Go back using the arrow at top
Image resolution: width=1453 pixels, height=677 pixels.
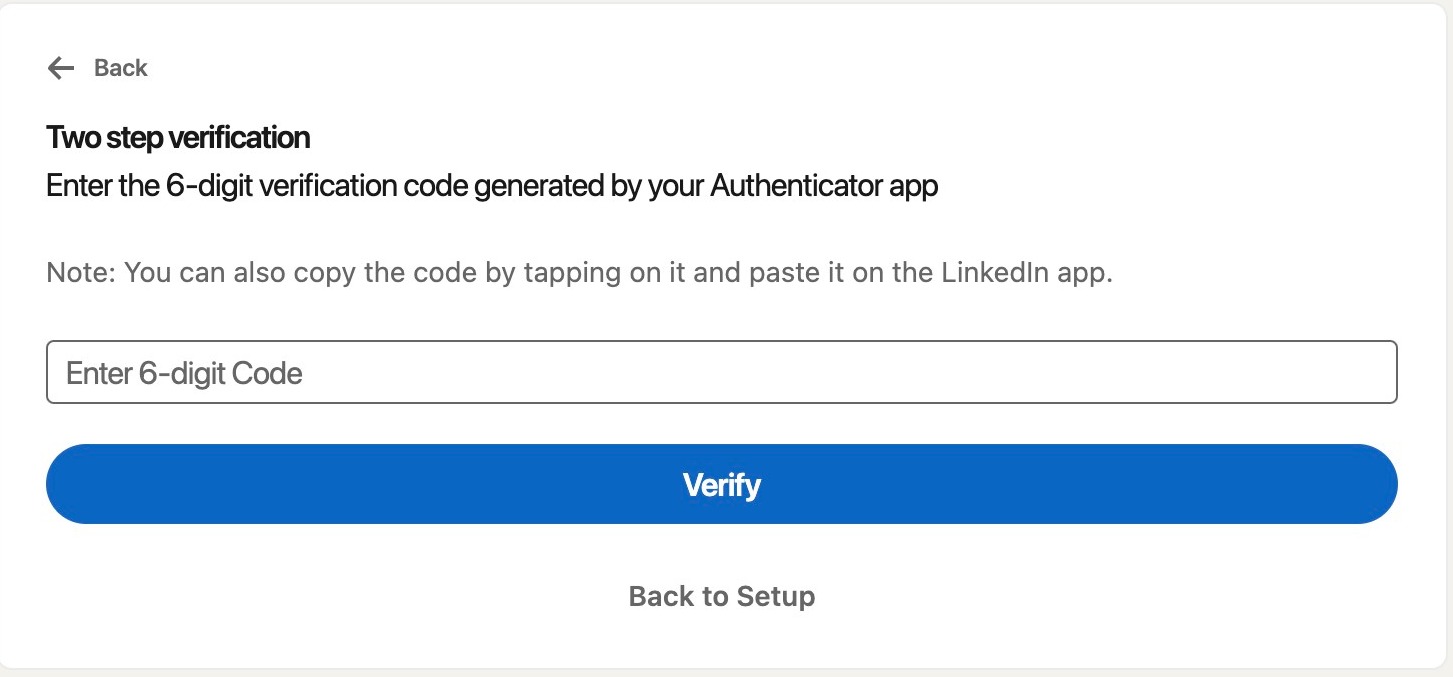pos(61,68)
